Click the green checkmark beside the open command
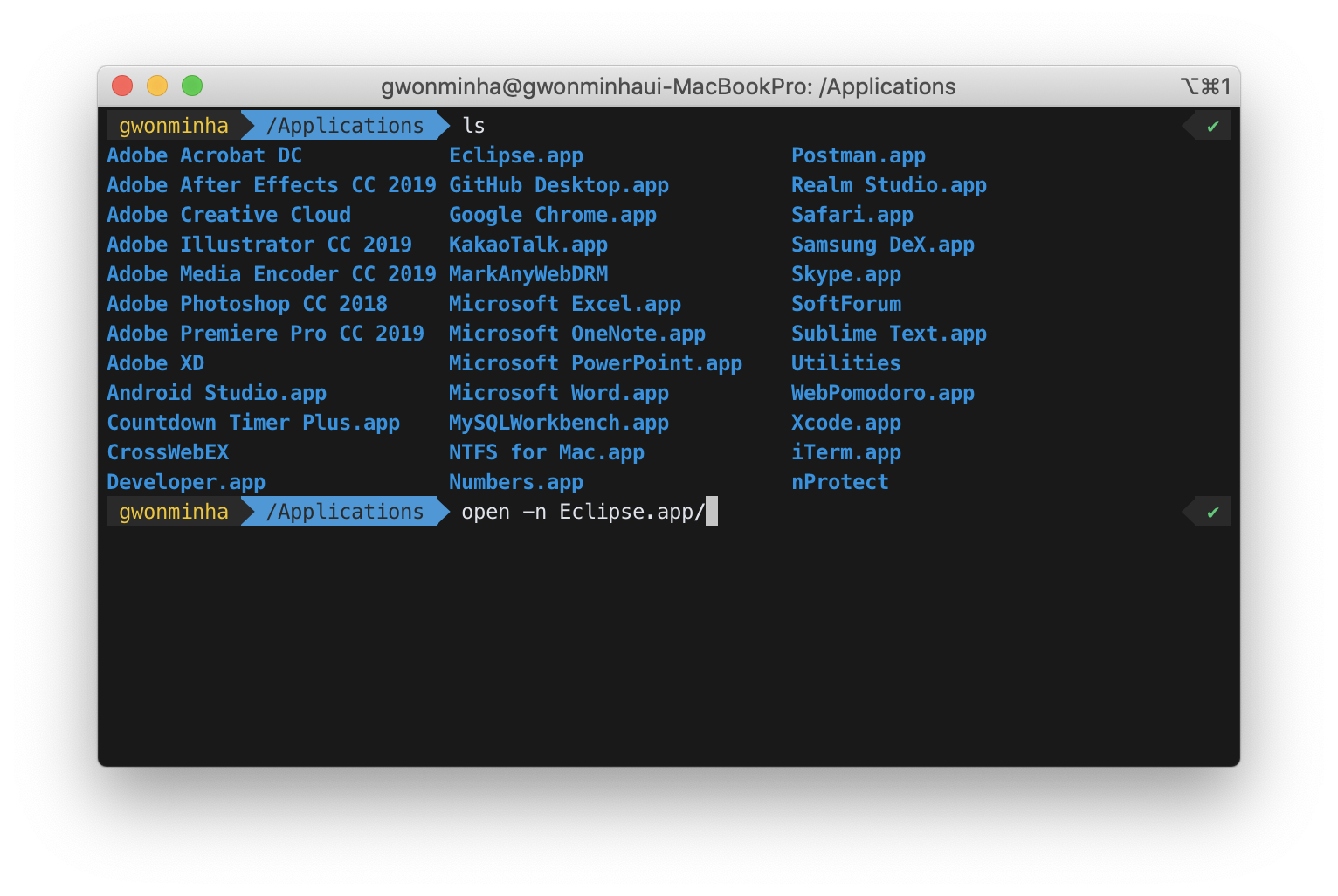The width and height of the screenshot is (1338, 896). tap(1212, 513)
